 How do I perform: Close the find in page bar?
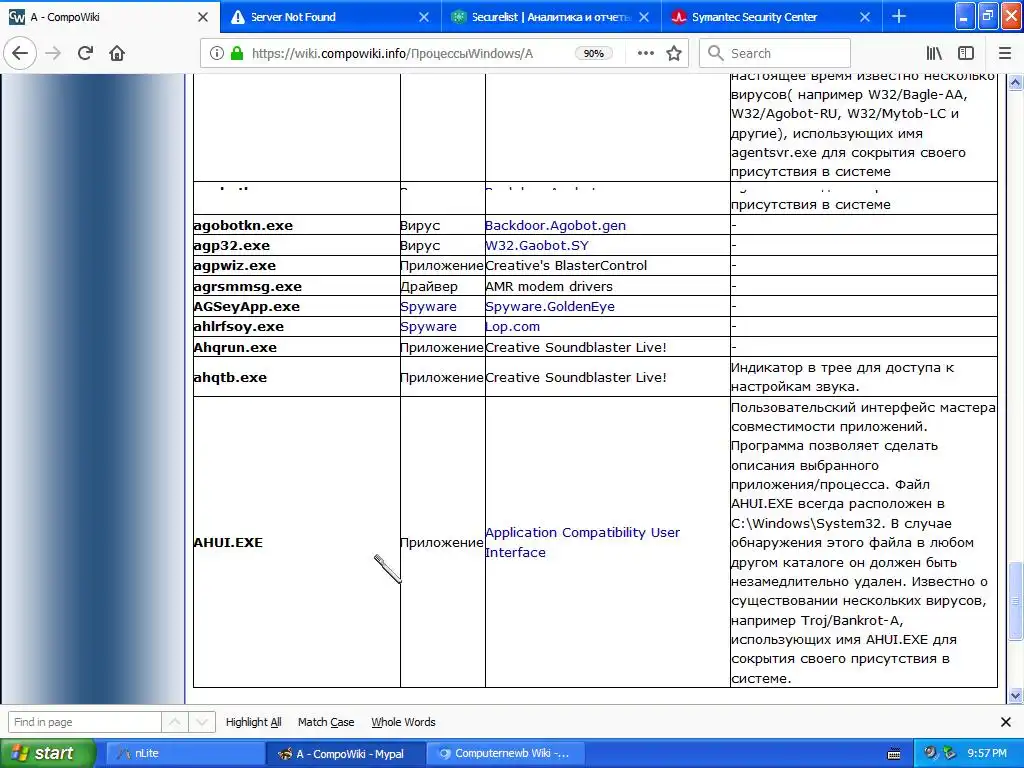1006,722
